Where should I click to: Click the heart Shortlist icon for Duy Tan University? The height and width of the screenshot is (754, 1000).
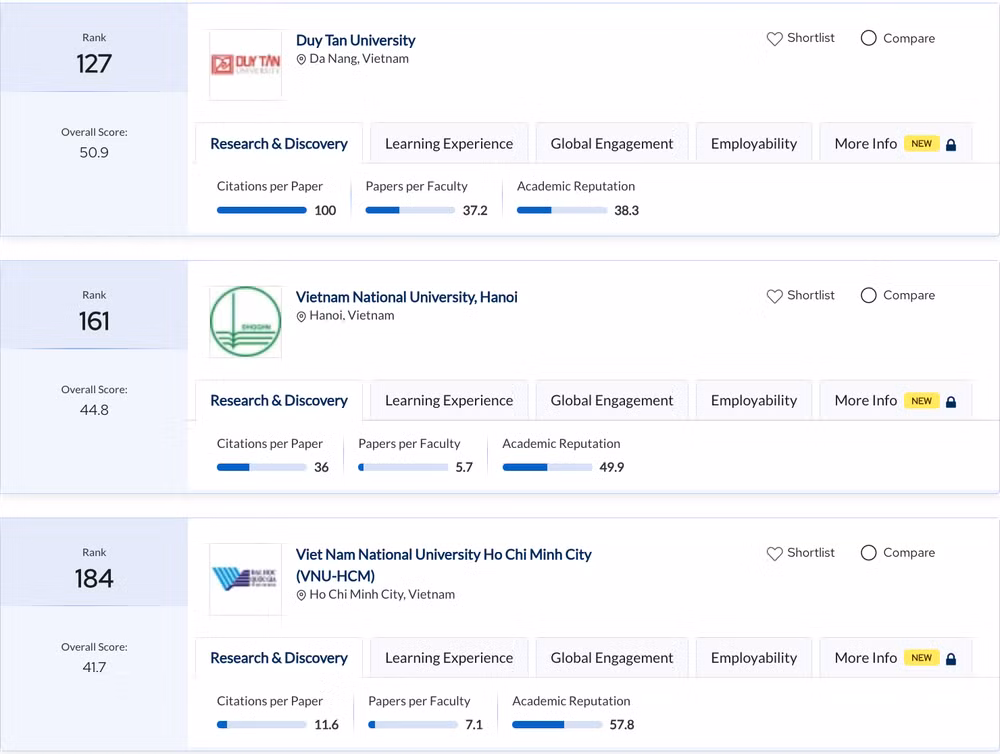point(774,38)
